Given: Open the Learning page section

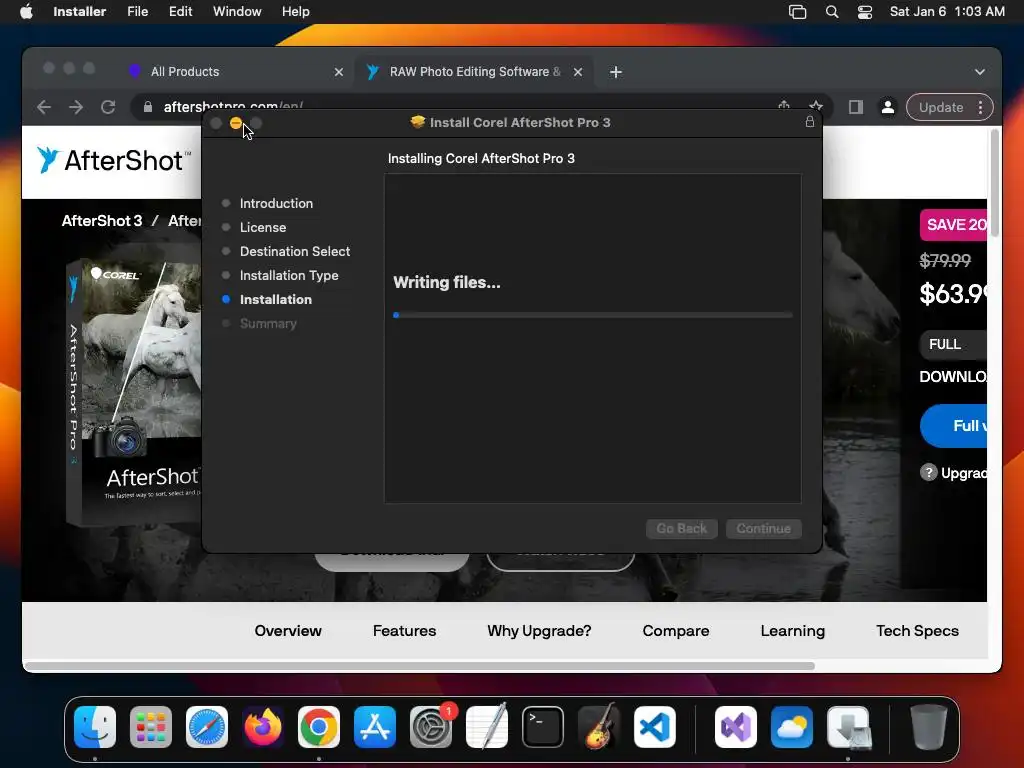Looking at the screenshot, I should (792, 631).
